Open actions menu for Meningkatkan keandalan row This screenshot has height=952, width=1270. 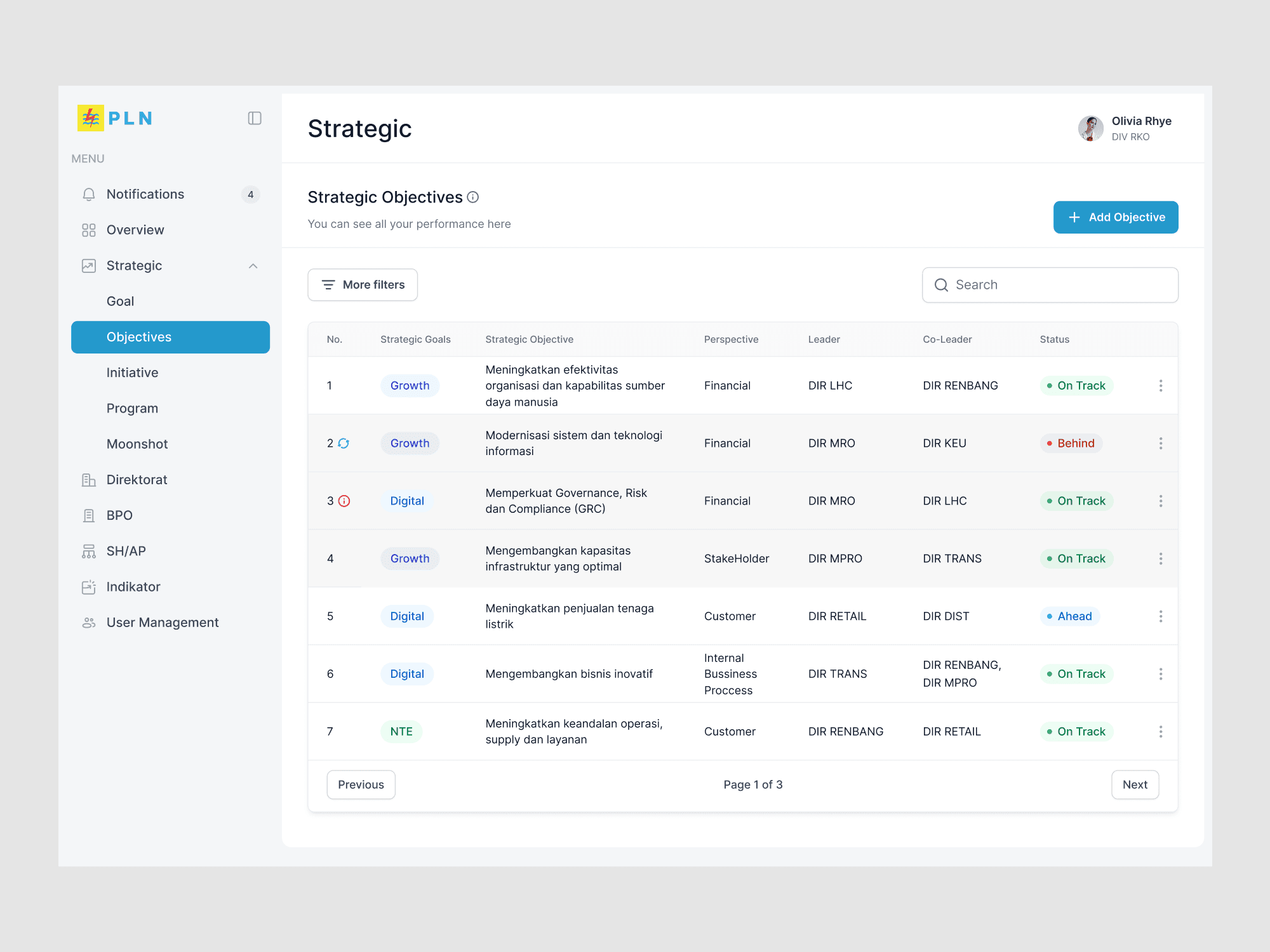(x=1161, y=732)
